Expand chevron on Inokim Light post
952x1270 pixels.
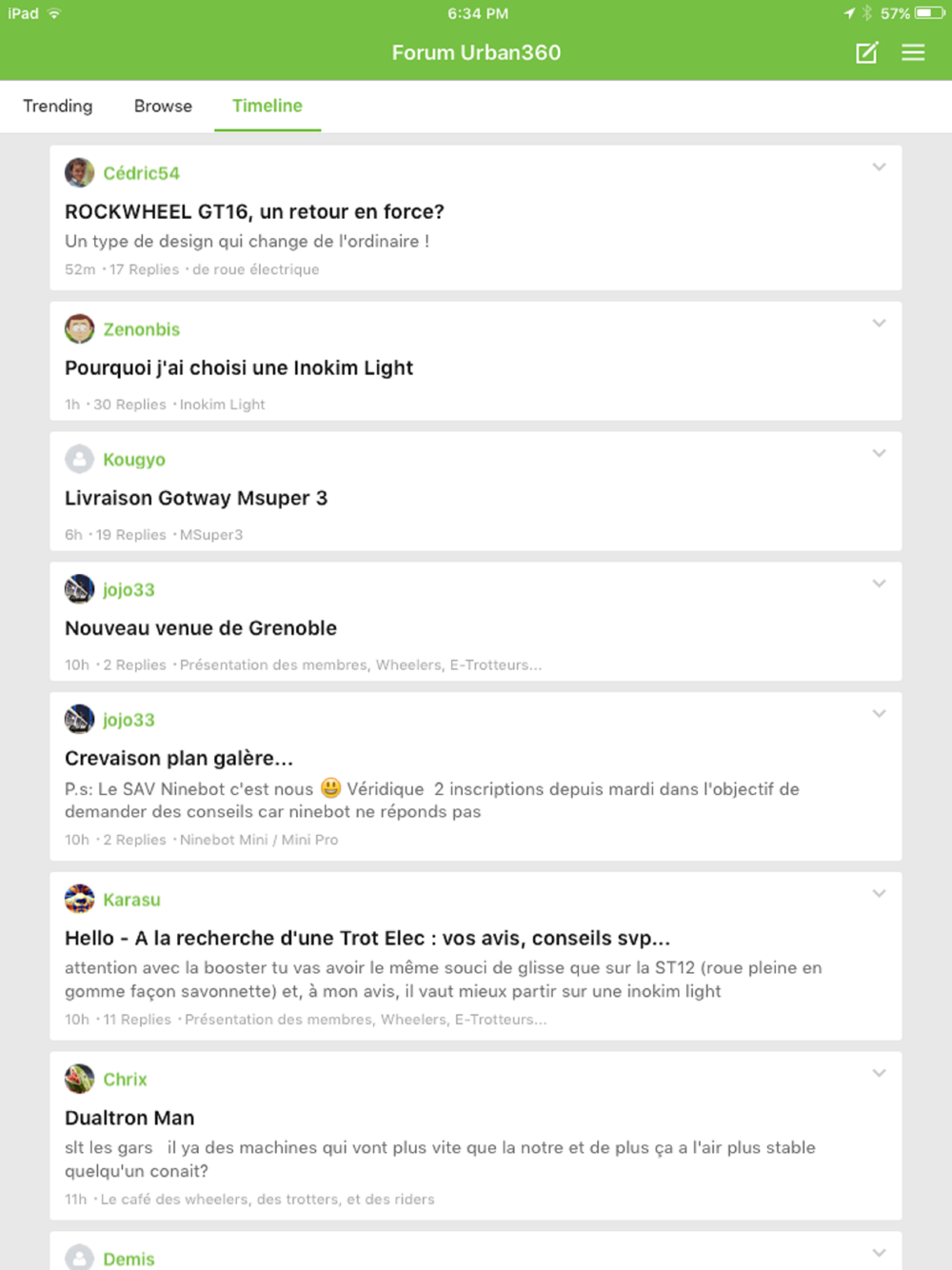(879, 324)
